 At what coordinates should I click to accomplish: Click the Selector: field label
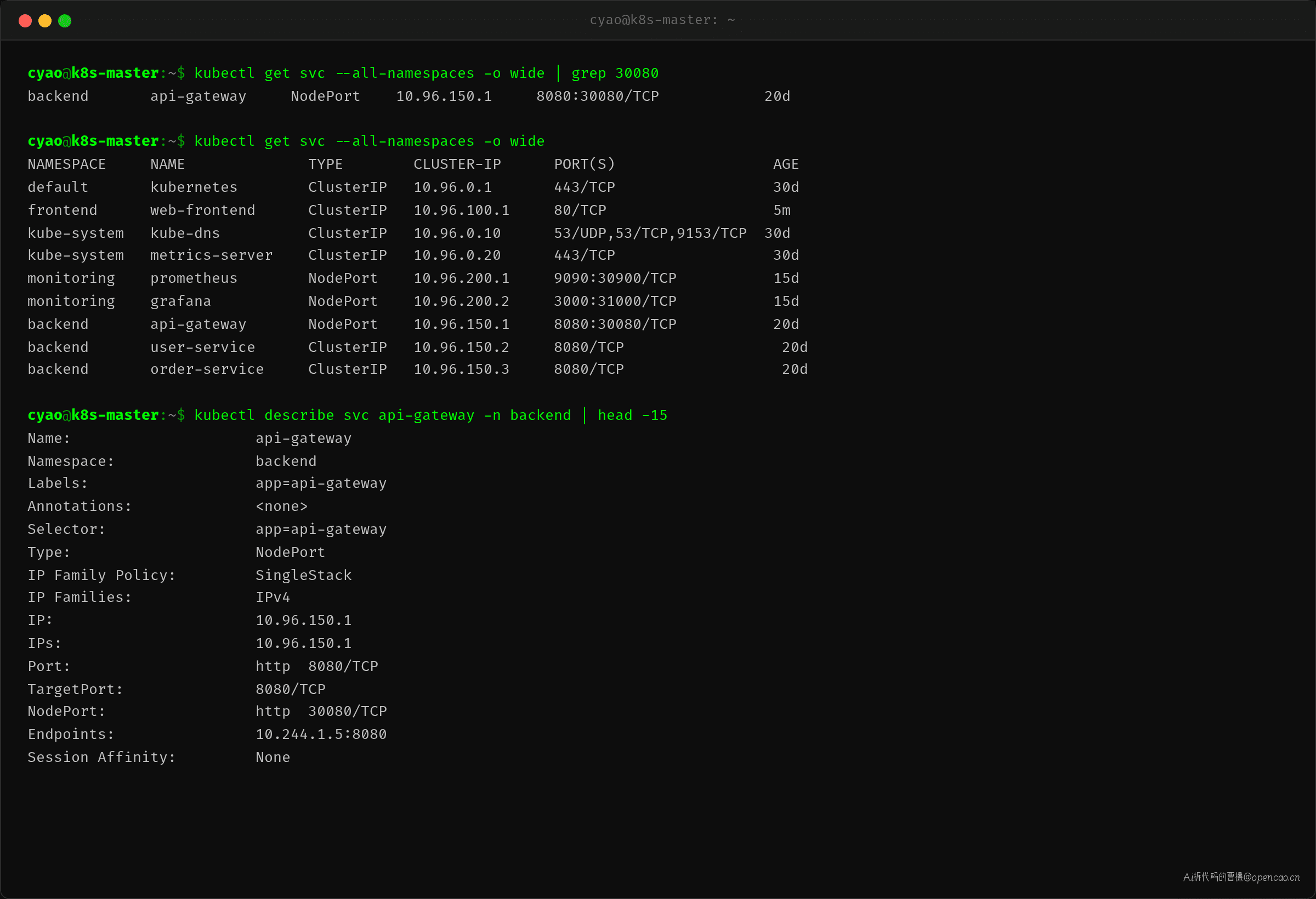(x=66, y=530)
